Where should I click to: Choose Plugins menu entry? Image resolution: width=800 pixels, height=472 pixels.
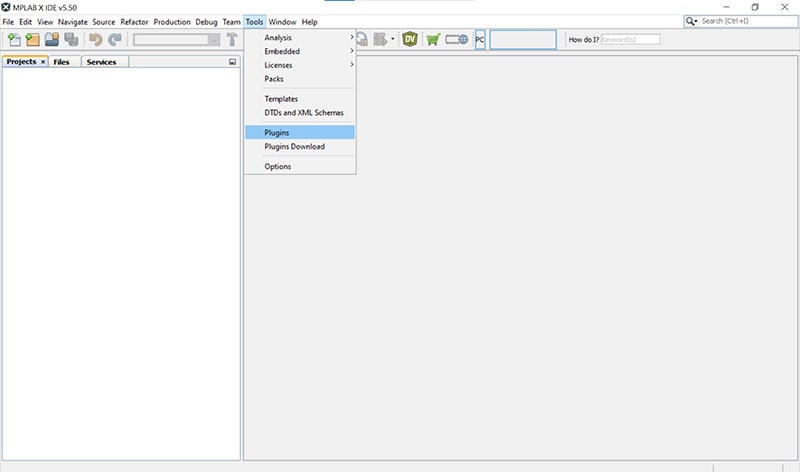(x=299, y=132)
